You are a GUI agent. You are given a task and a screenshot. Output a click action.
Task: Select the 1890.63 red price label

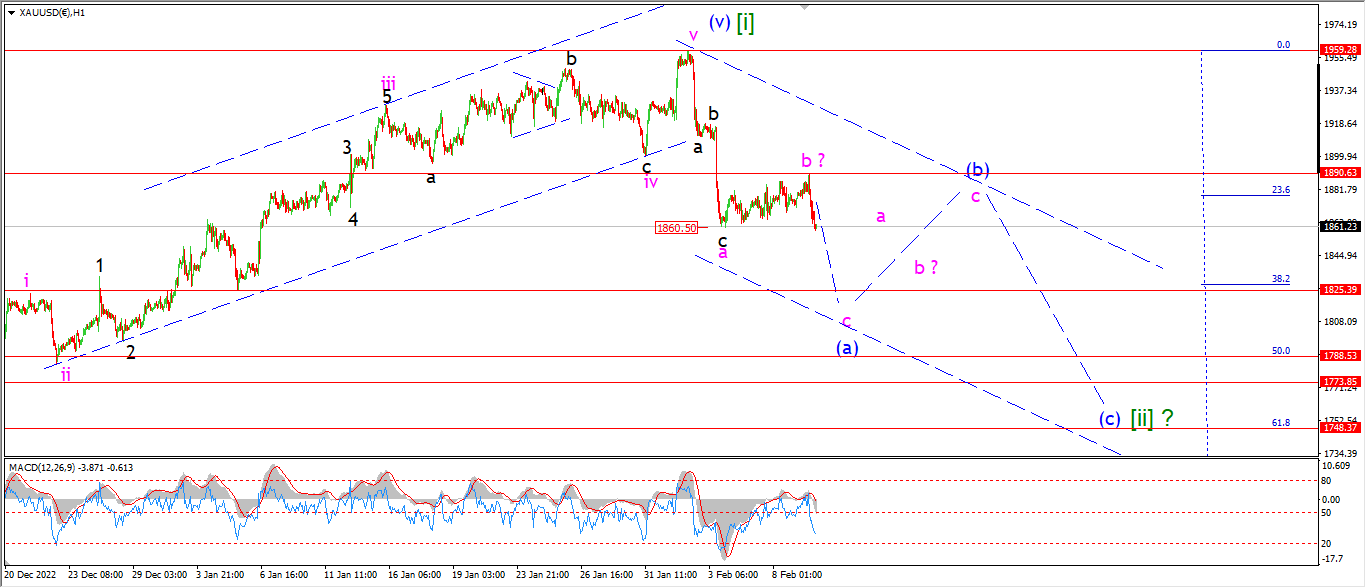(1339, 173)
